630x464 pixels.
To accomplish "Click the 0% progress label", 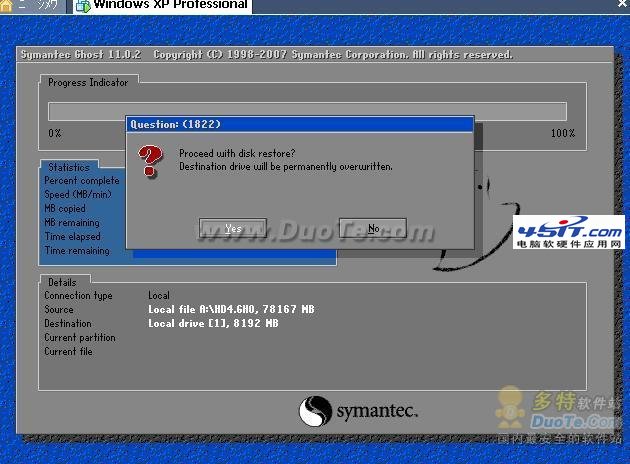I will pyautogui.click(x=55, y=133).
